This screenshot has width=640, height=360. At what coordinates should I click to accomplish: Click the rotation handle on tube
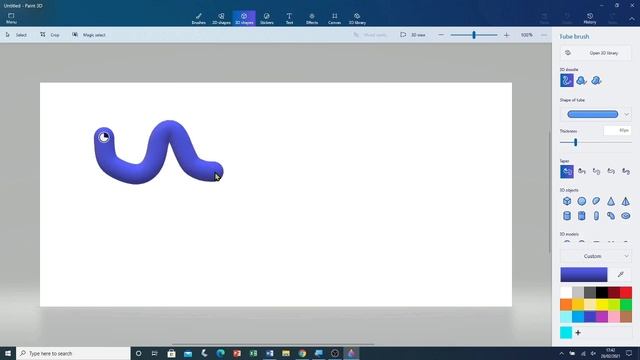[104, 137]
